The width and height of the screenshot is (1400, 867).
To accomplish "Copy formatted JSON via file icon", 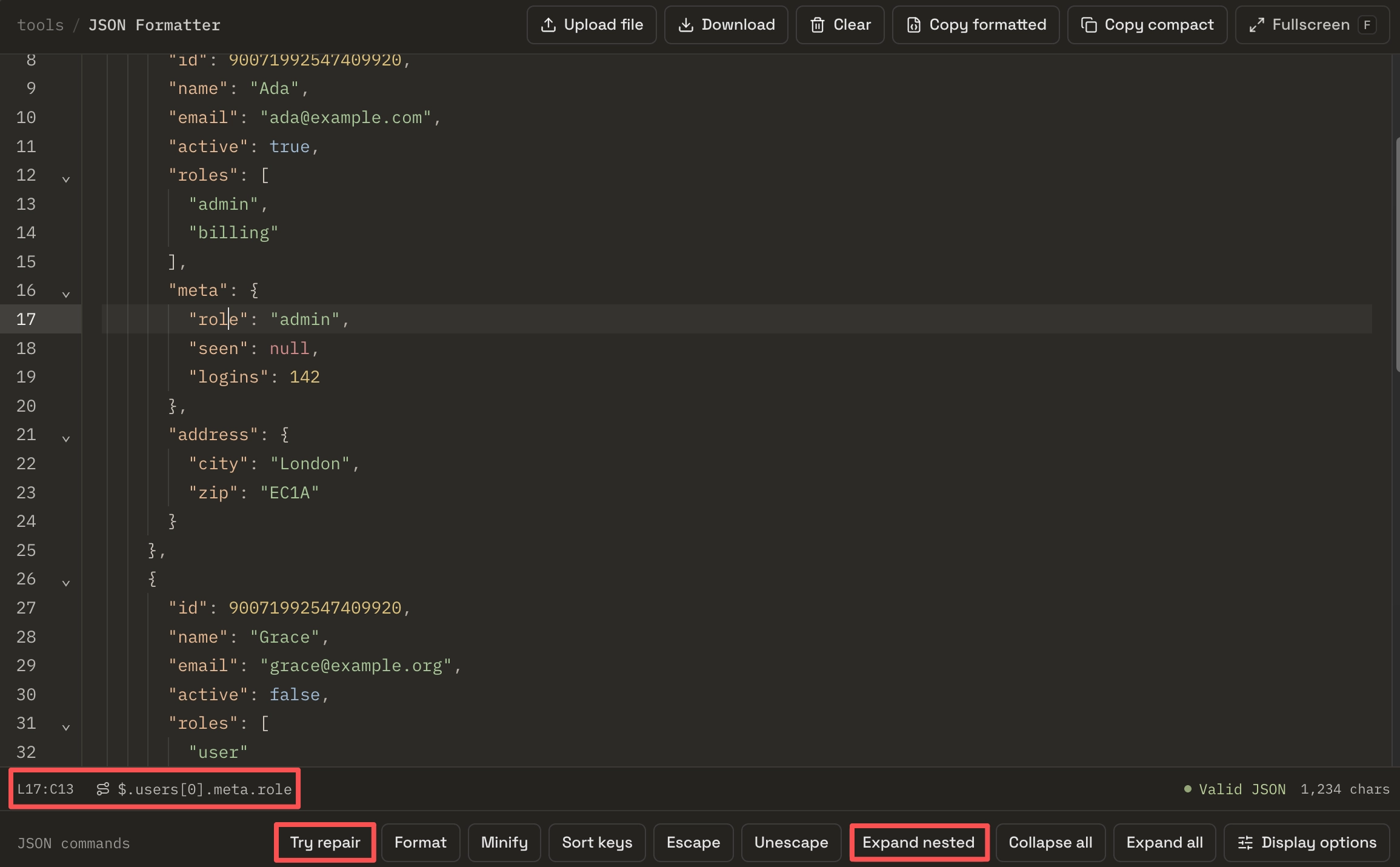I will click(976, 25).
